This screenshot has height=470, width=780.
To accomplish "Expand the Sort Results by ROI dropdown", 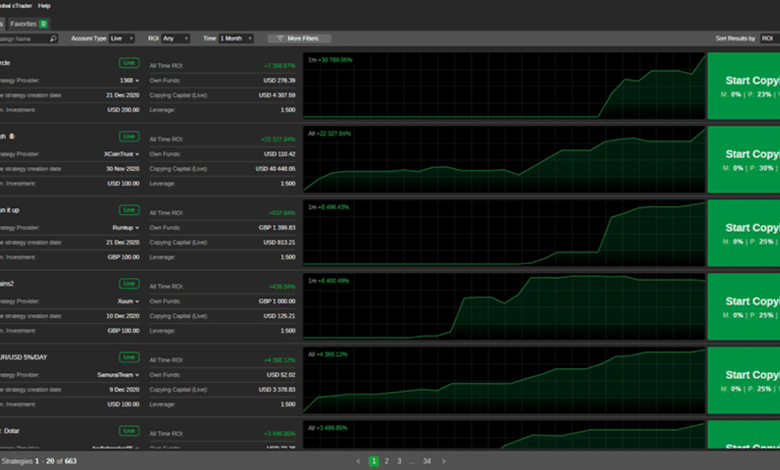I will pos(768,38).
